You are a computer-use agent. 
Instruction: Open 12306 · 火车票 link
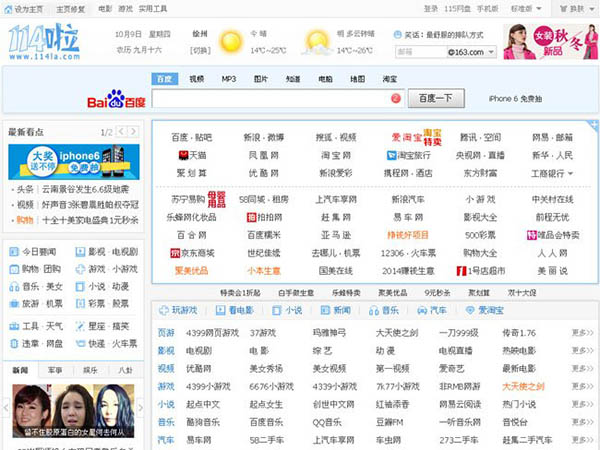tap(408, 253)
